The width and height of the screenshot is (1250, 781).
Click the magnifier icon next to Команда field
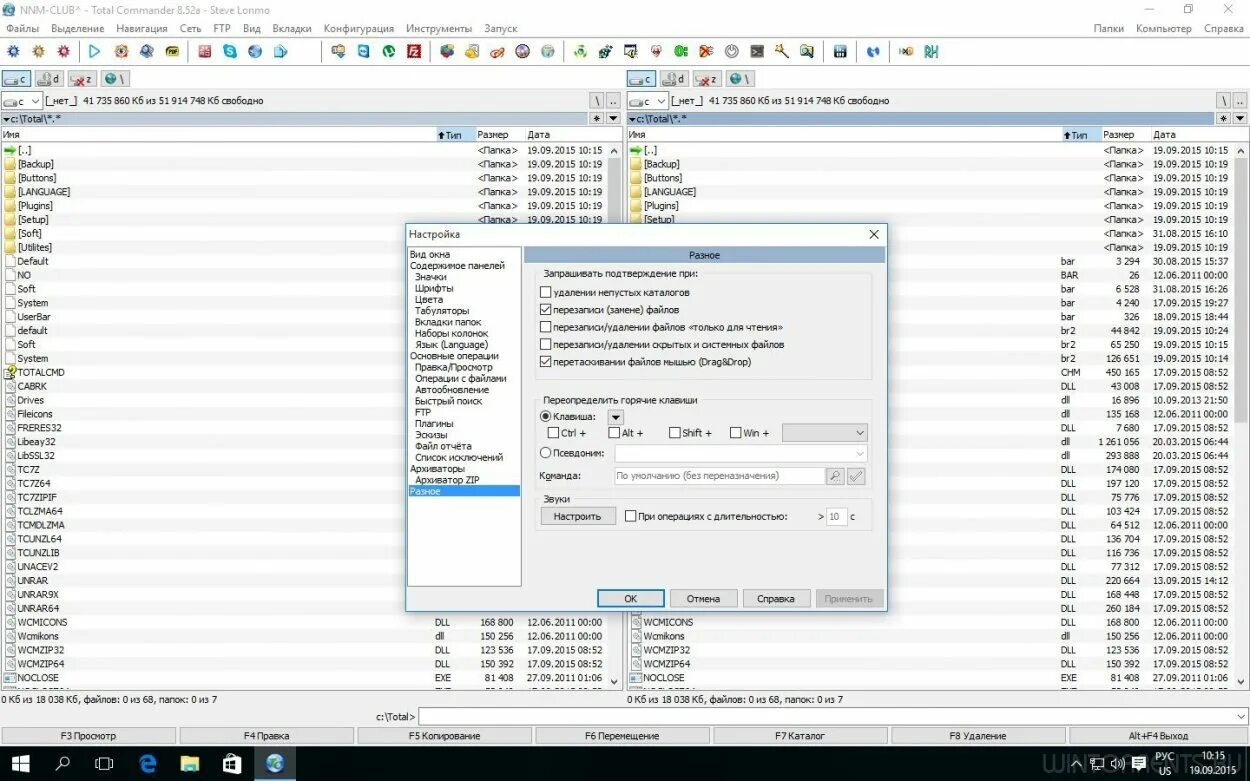[835, 477]
